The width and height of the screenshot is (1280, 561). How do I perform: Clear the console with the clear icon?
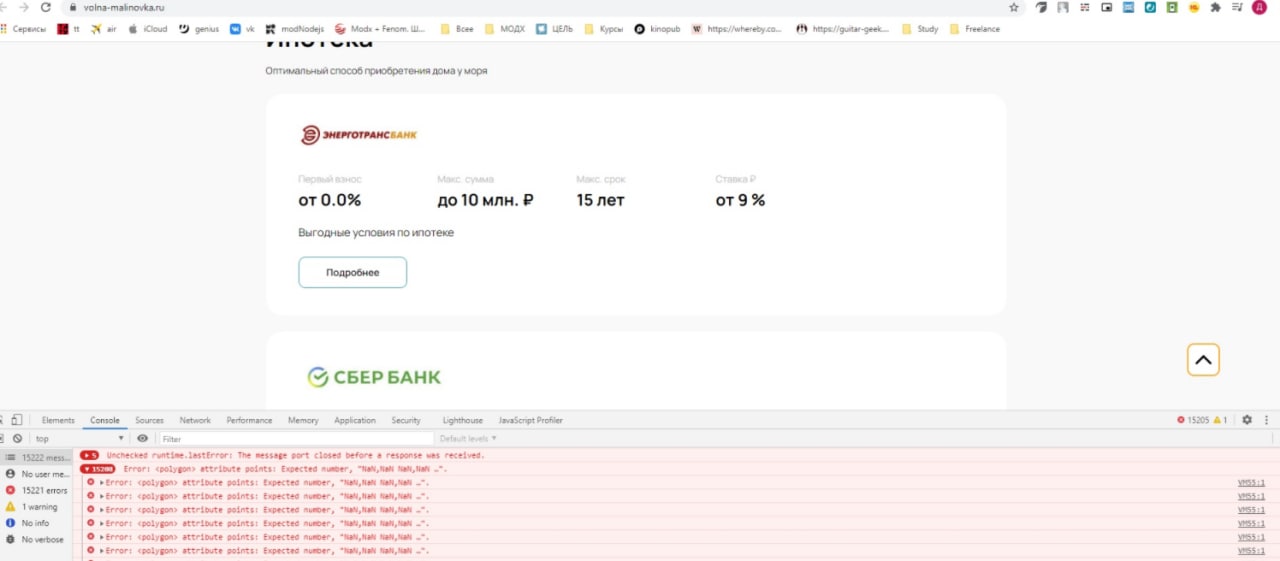pyautogui.click(x=17, y=438)
